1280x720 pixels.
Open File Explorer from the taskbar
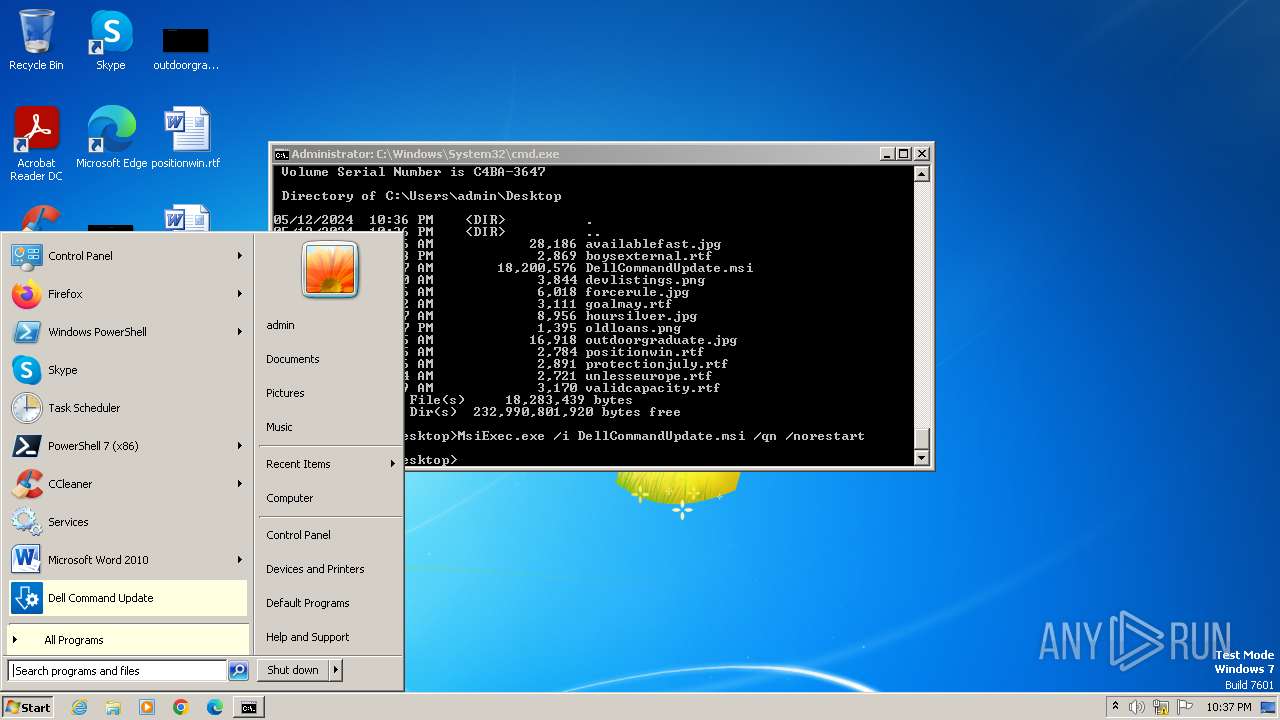pyautogui.click(x=113, y=707)
